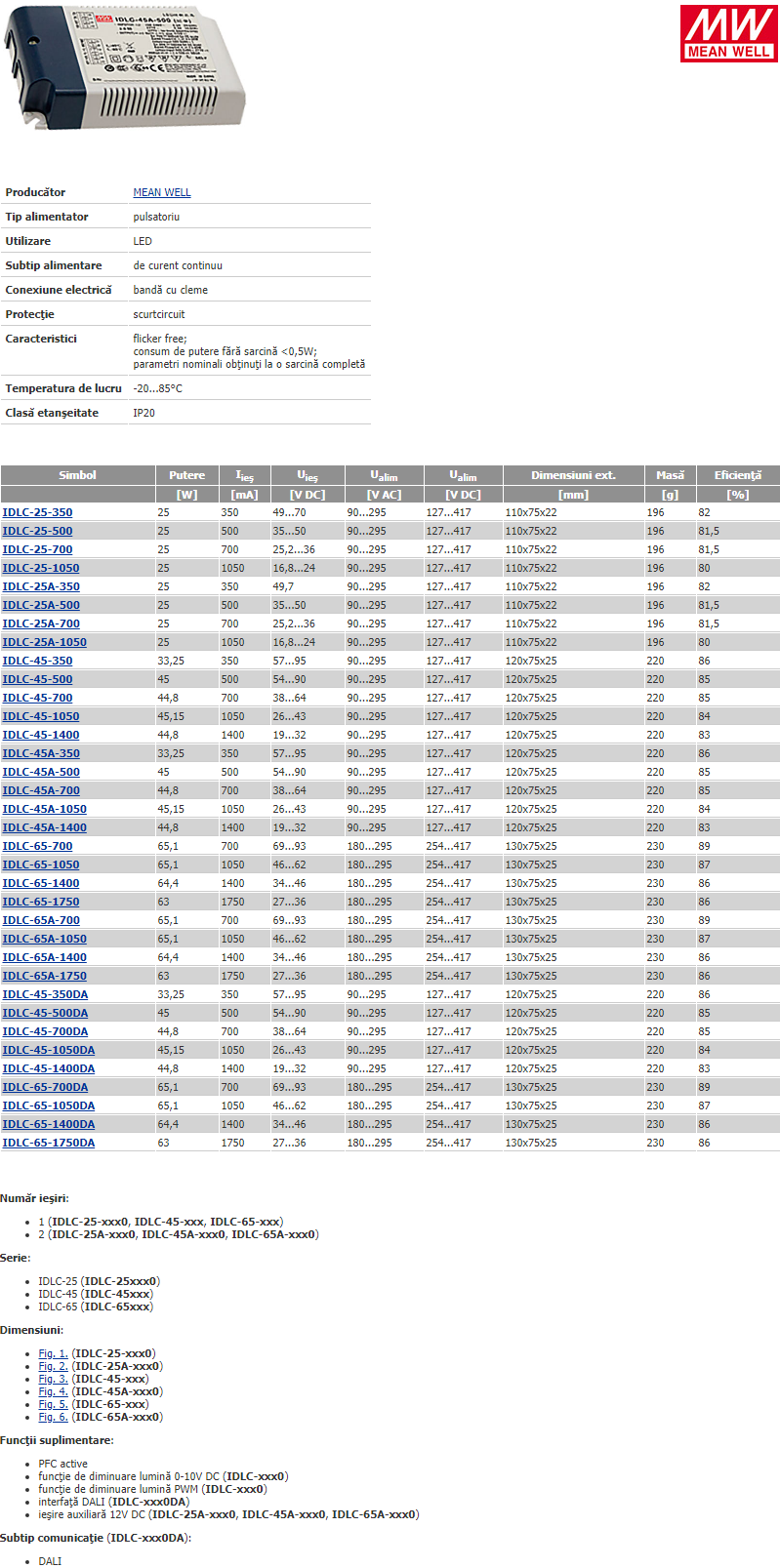The width and height of the screenshot is (780, 1568).
Task: Open the IDLC-45-350DA product link
Action: 45,994
